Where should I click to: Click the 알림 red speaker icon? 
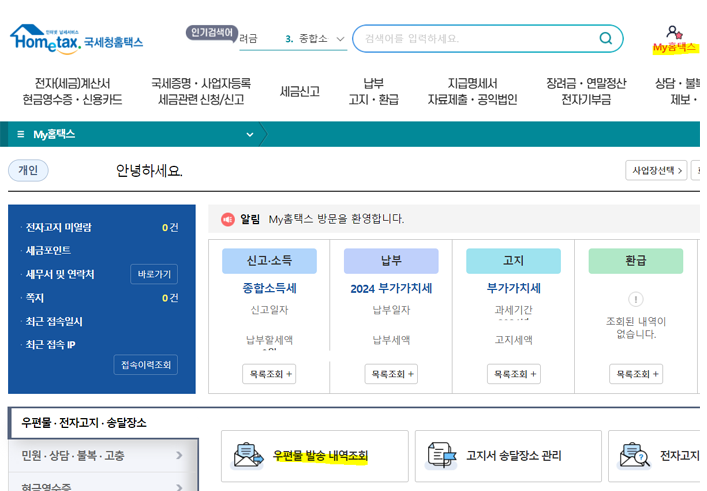228,220
